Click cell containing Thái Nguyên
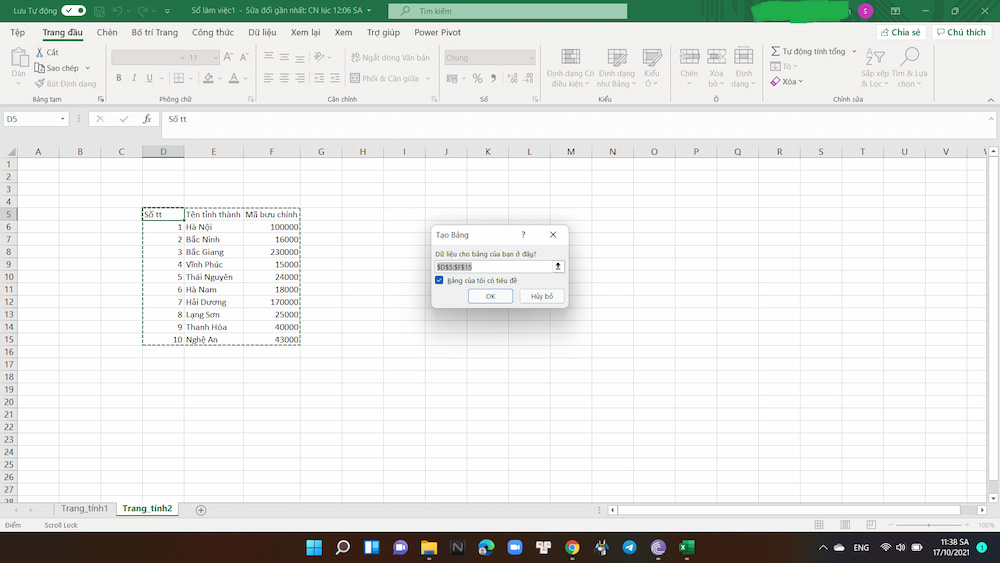1000x563 pixels. coord(214,277)
